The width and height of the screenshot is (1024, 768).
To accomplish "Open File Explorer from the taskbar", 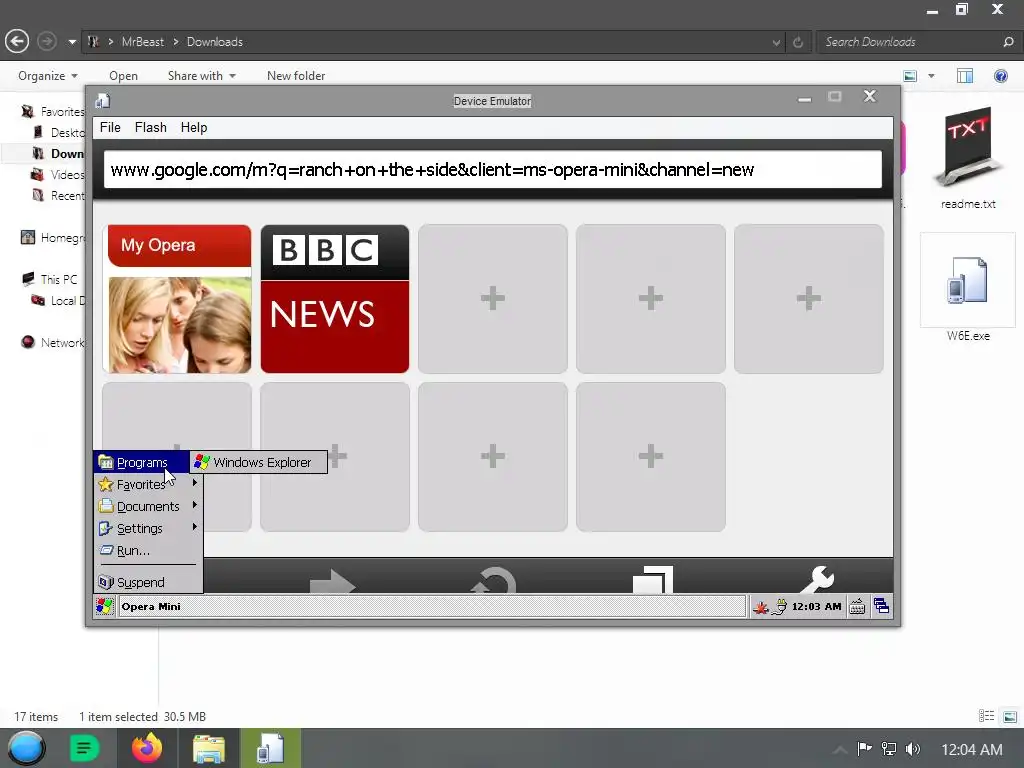I will tap(208, 749).
